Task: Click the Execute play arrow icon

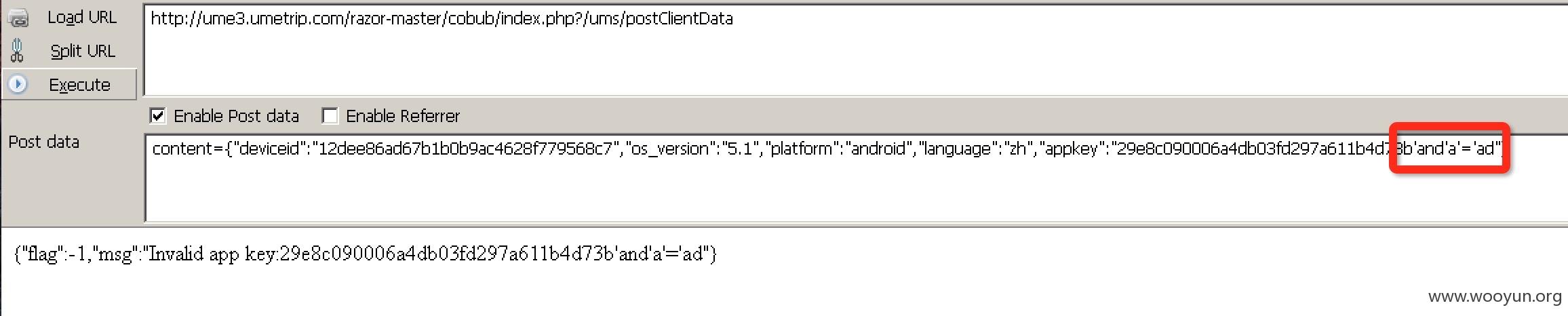Action: 18,84
